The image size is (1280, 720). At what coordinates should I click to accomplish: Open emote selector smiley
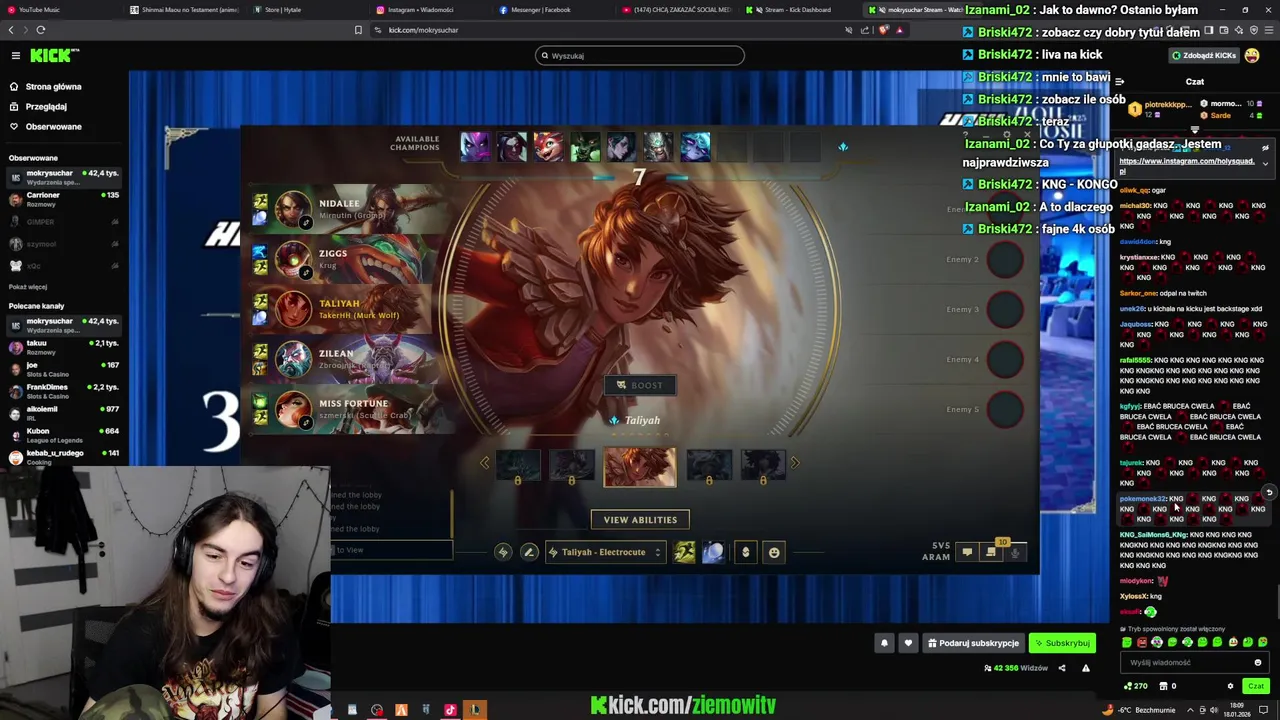coord(774,552)
